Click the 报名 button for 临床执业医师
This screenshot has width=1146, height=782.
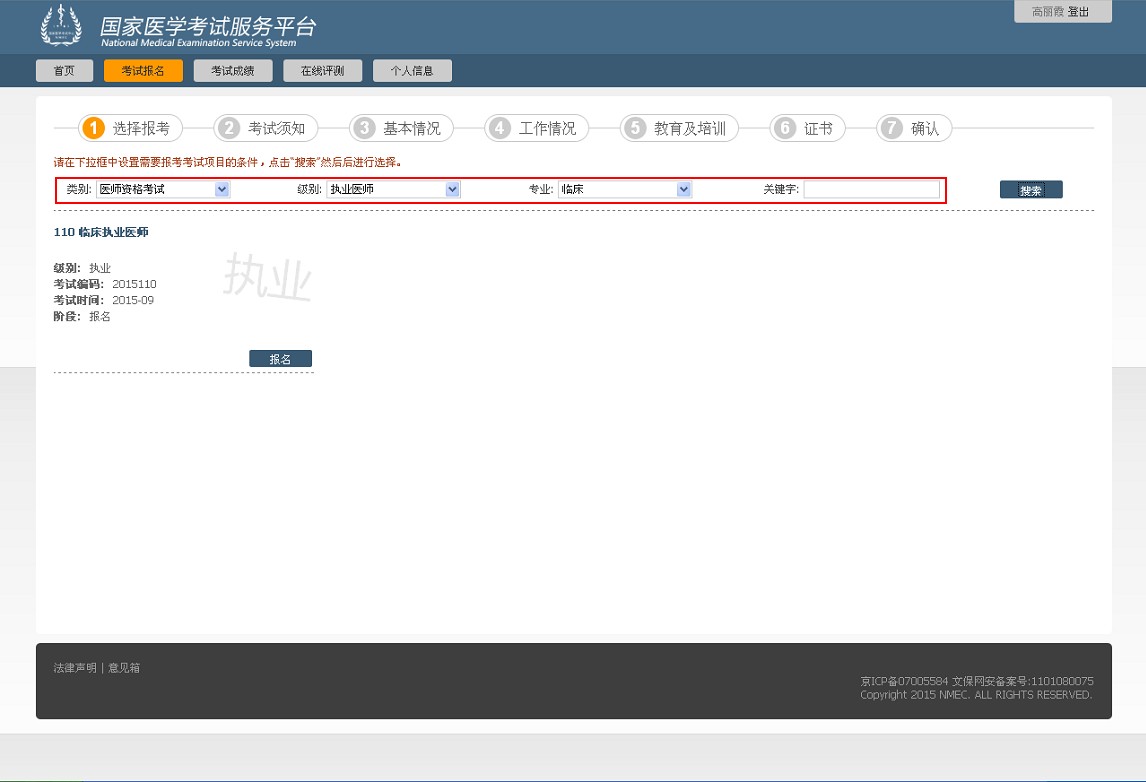[280, 359]
